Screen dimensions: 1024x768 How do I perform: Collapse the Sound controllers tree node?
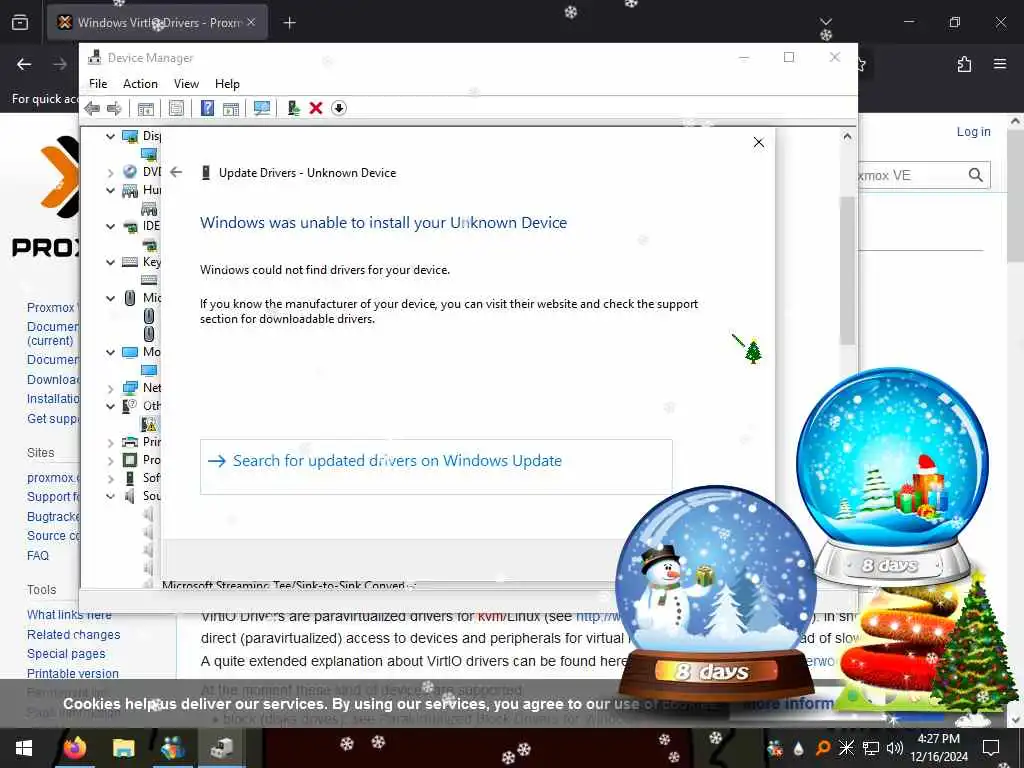(x=110, y=496)
